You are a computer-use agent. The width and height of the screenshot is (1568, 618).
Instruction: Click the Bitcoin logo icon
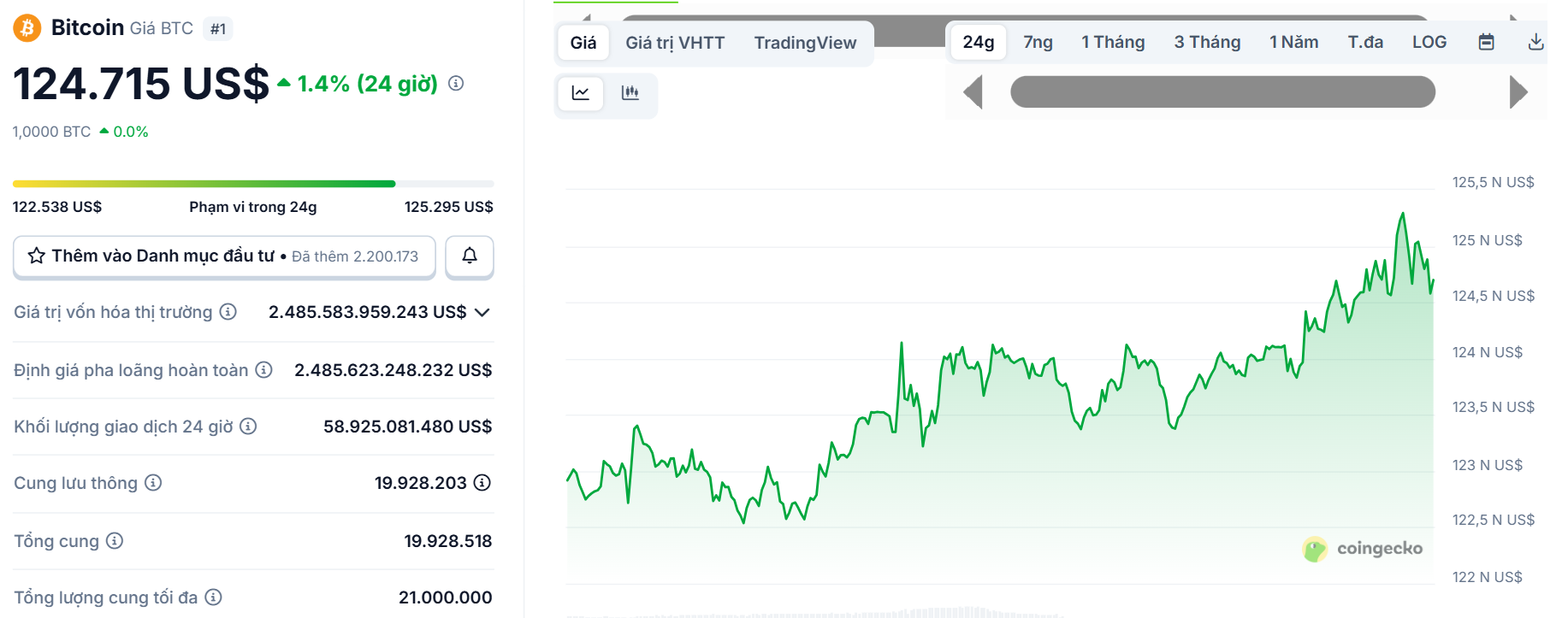tap(27, 28)
